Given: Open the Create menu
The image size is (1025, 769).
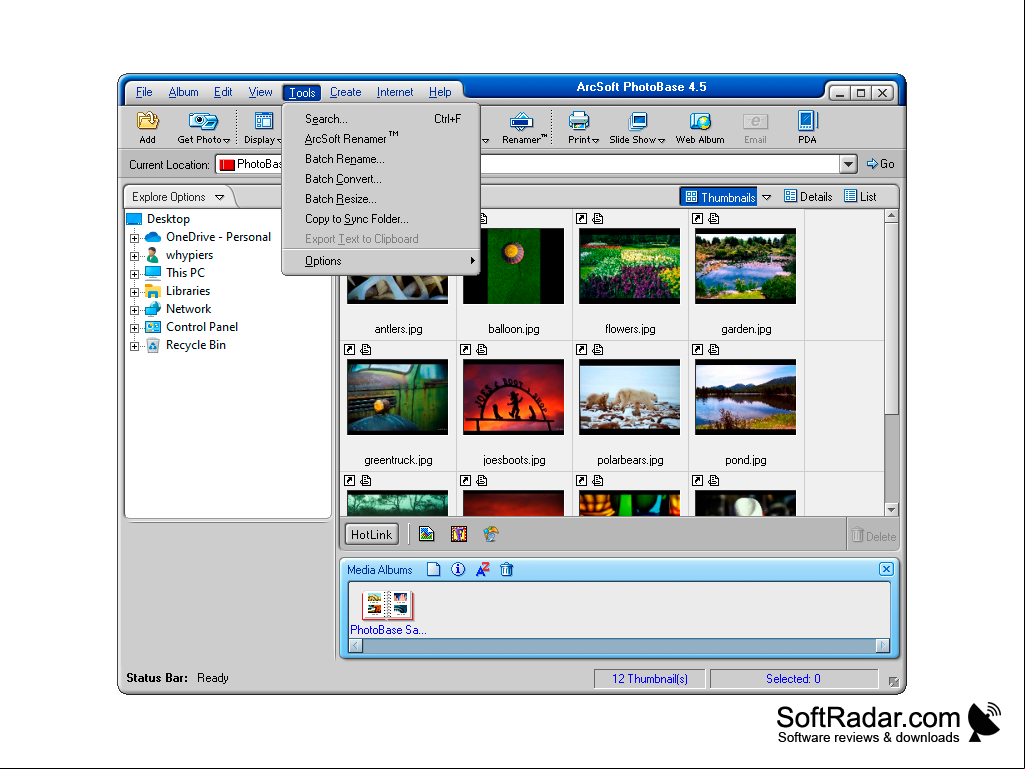Looking at the screenshot, I should click(x=345, y=92).
